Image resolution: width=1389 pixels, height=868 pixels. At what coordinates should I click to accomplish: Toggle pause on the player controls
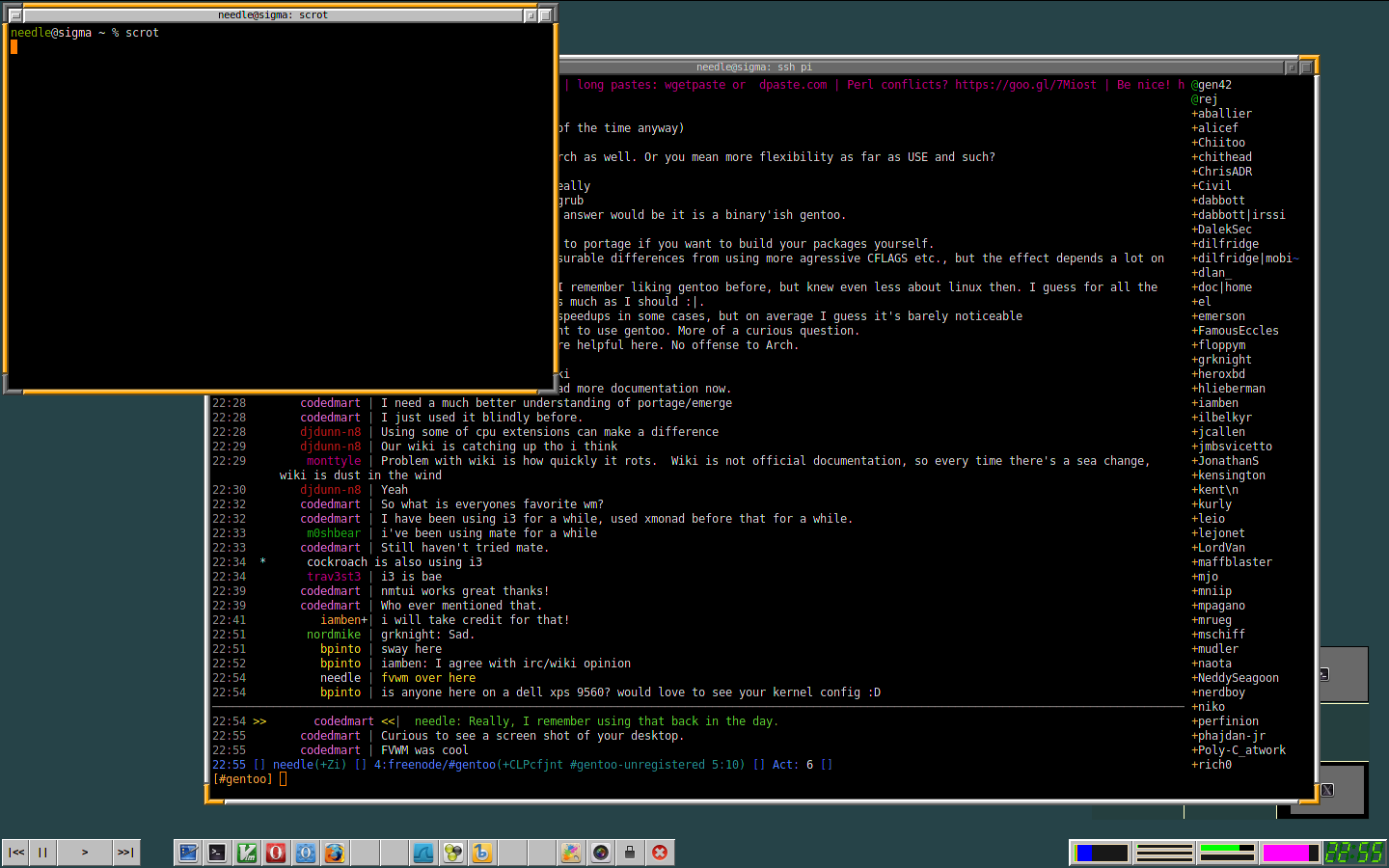click(42, 853)
